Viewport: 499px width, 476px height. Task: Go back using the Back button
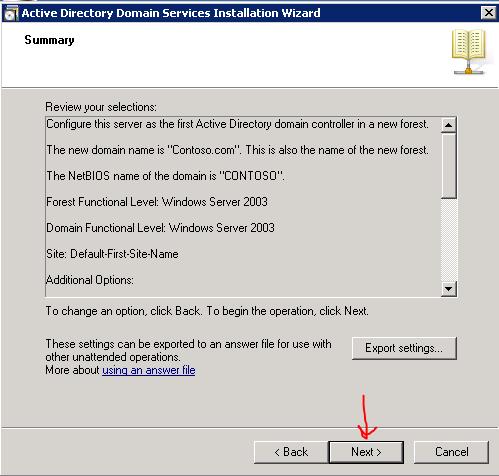tap(291, 452)
